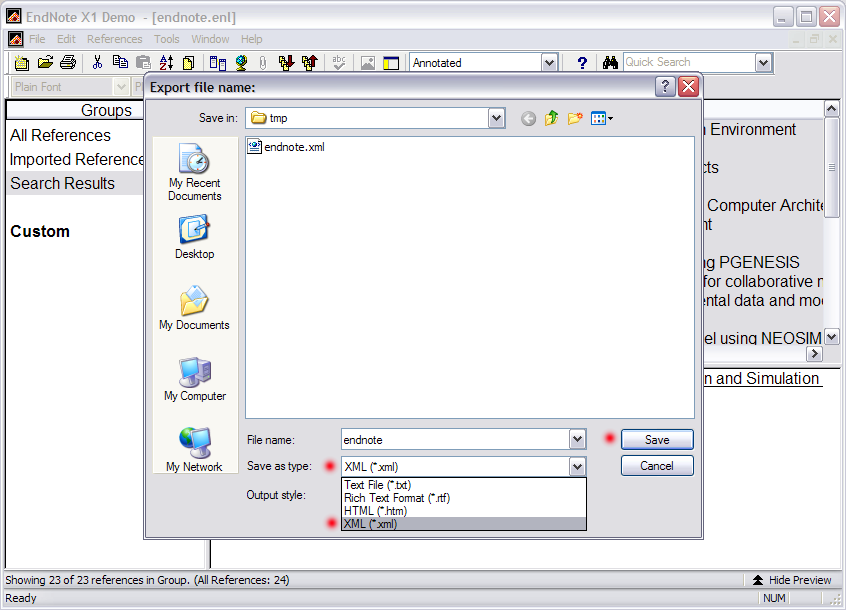Open the View Menu icon in the dialog
Image resolution: width=846 pixels, height=610 pixels.
coord(601,118)
